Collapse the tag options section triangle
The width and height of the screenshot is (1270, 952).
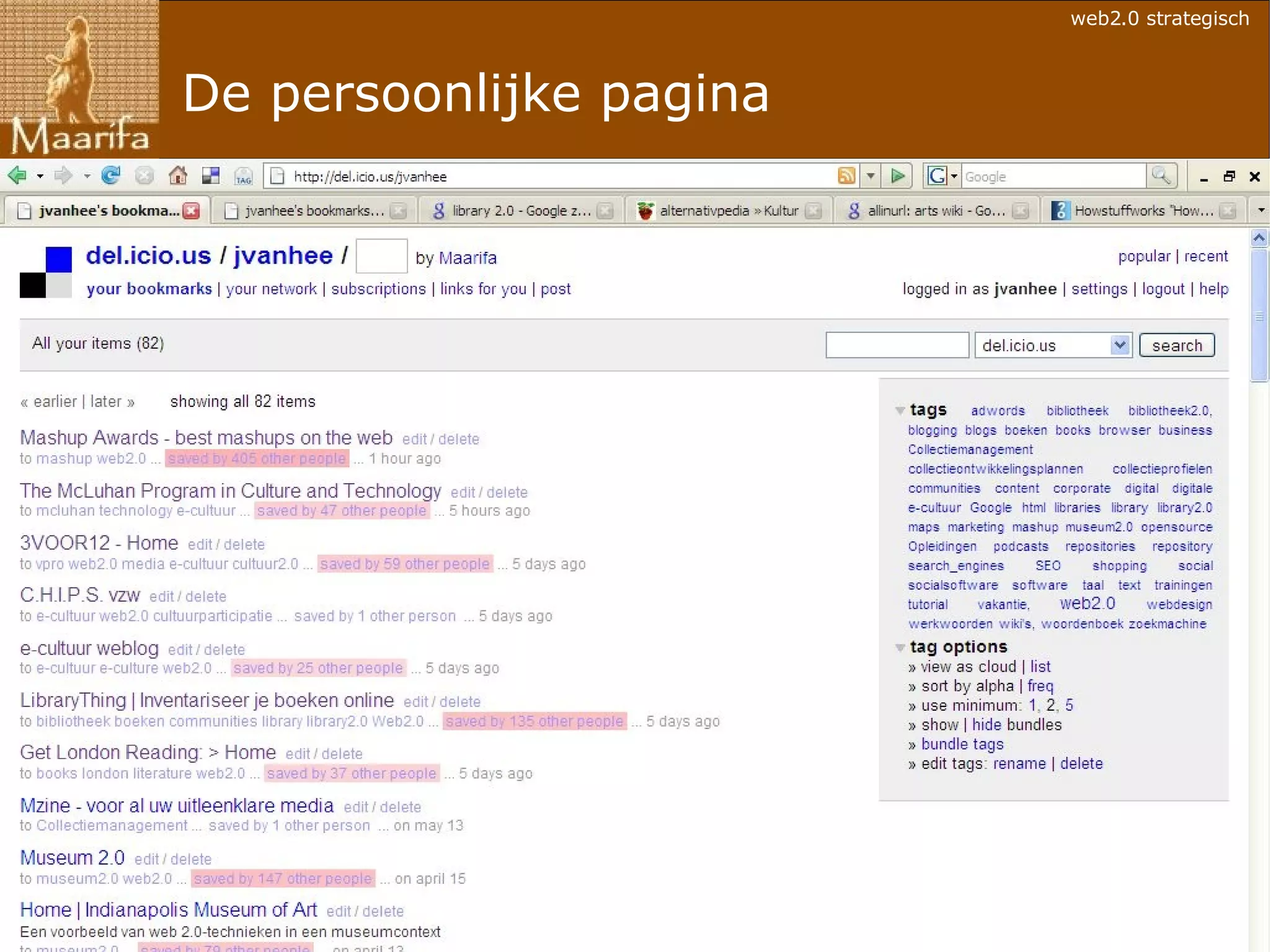[x=900, y=647]
